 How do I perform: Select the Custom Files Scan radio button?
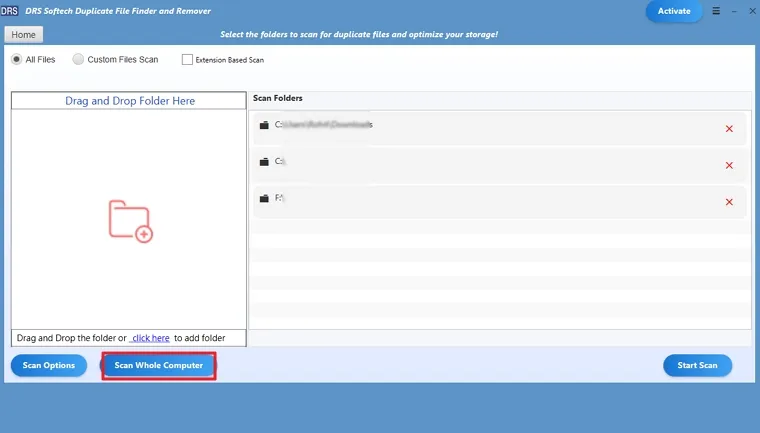pos(78,59)
